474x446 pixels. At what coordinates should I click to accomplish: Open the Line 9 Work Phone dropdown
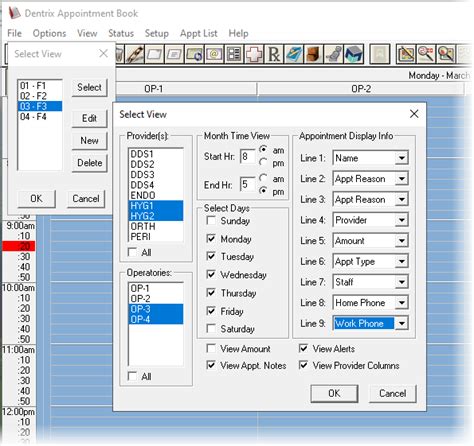(402, 323)
